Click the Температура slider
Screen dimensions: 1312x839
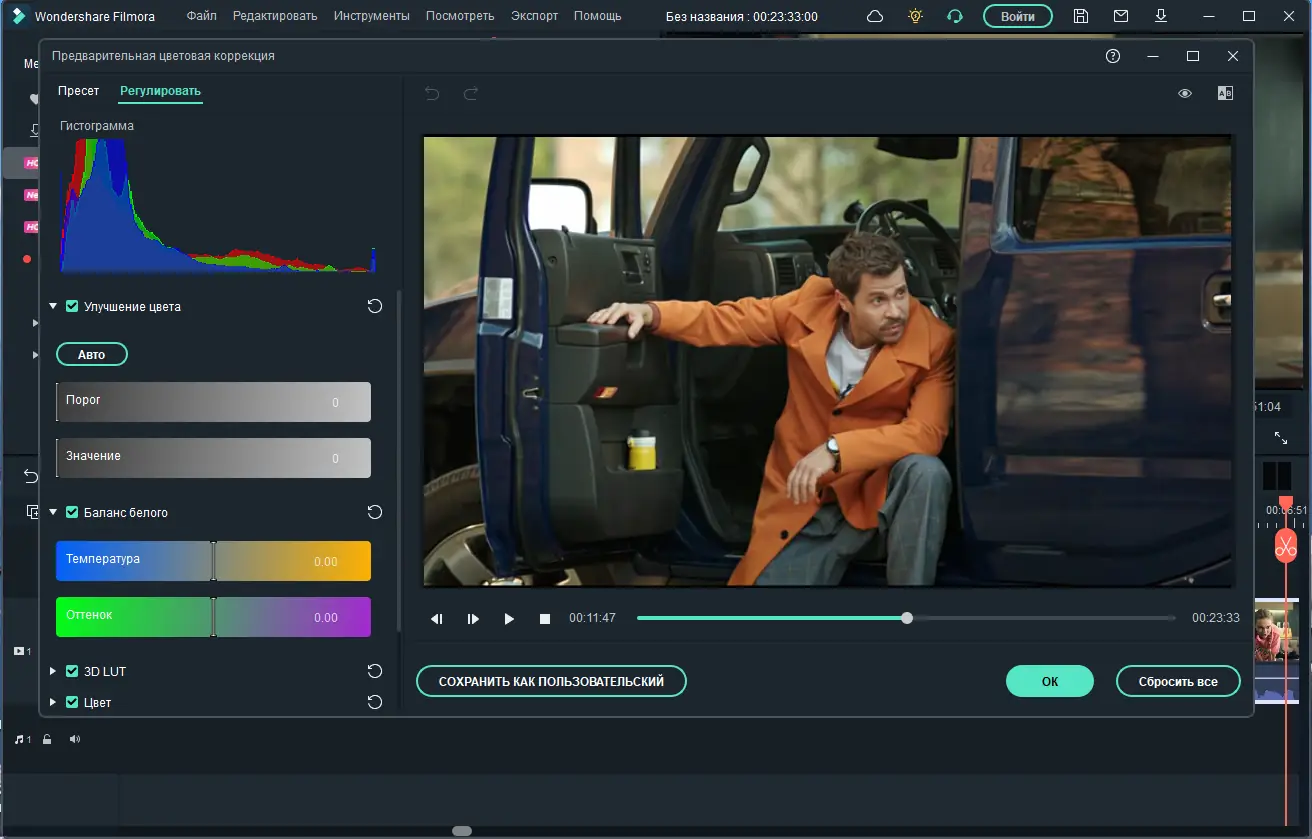[213, 561]
